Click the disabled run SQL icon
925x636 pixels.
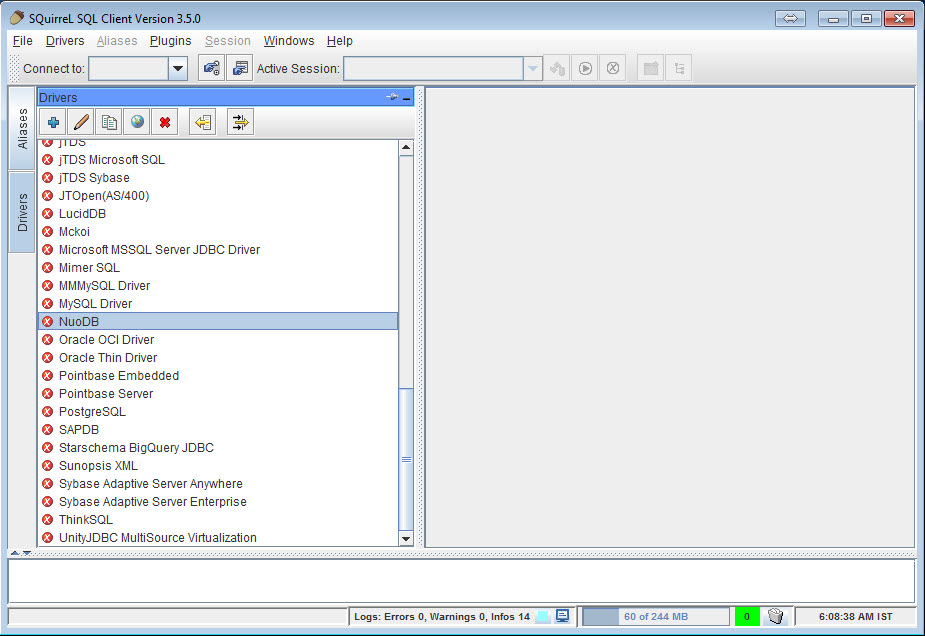coord(585,68)
